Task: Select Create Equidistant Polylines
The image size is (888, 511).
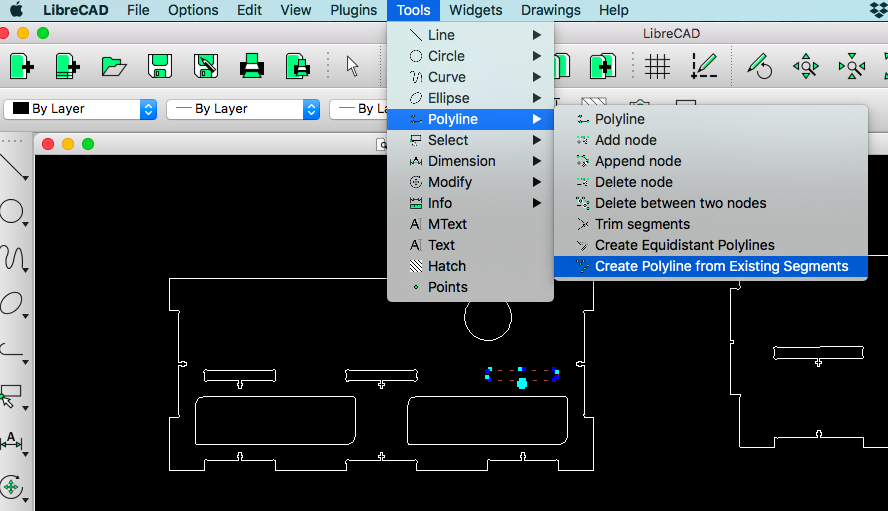Action: 711,245
